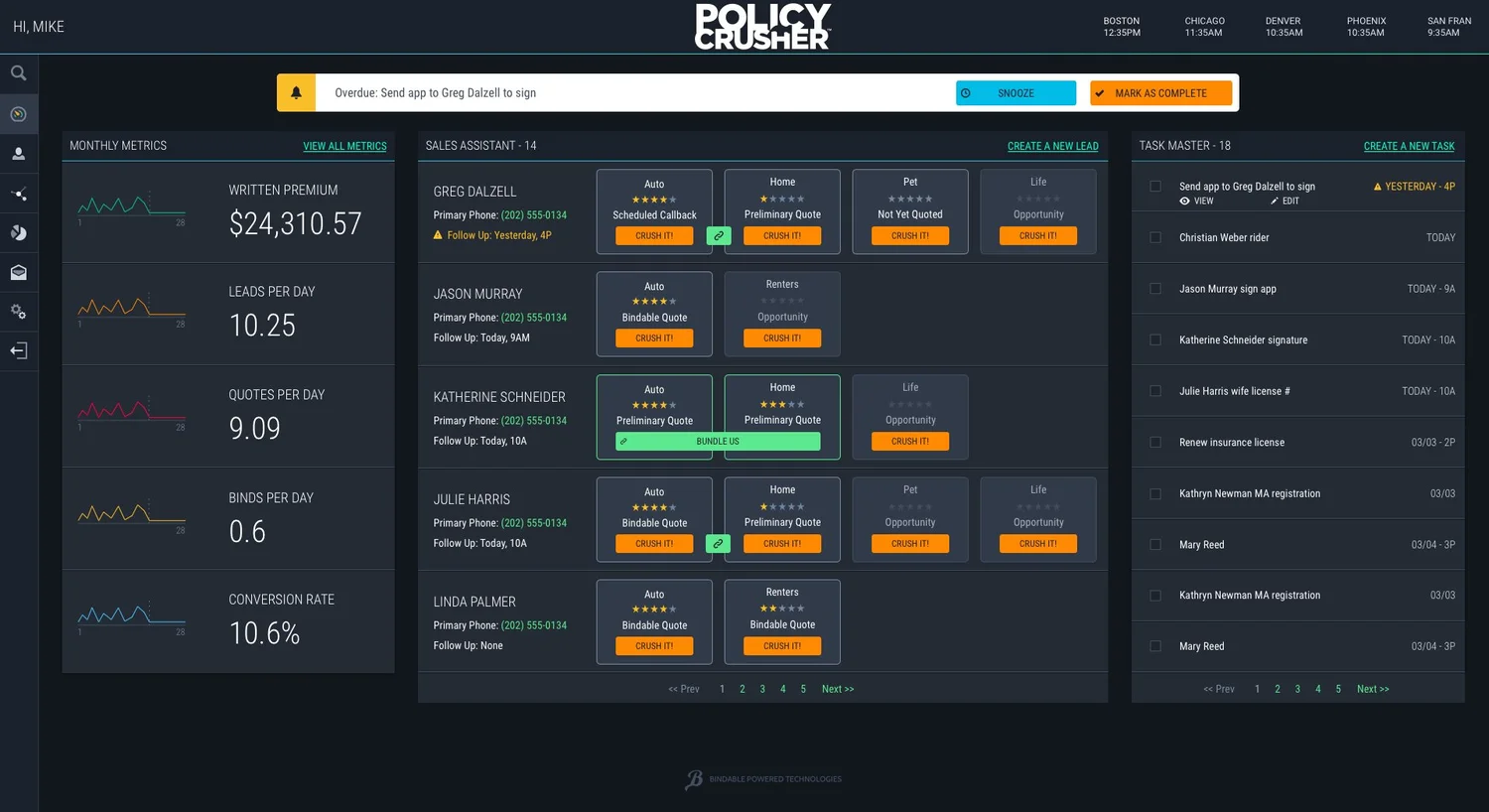Open the pie chart reports icon
The height and width of the screenshot is (812, 1489).
(18, 233)
